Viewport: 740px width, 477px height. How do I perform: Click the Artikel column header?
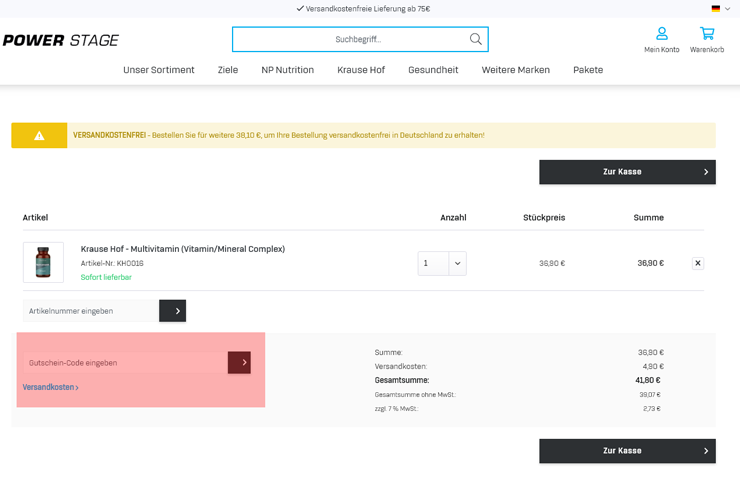click(x=35, y=218)
